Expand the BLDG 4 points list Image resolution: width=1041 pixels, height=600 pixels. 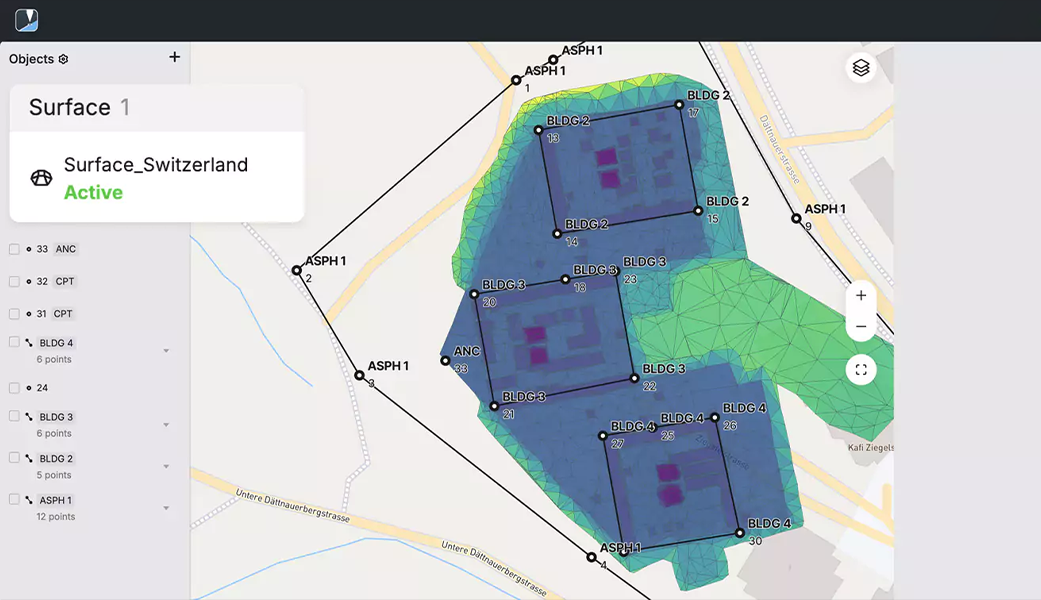click(x=166, y=351)
